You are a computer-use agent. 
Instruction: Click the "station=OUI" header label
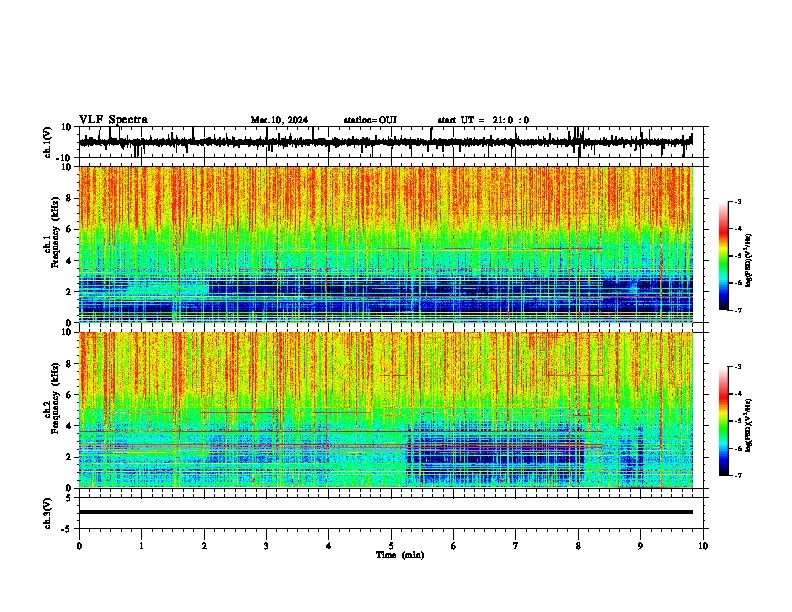pyautogui.click(x=370, y=120)
